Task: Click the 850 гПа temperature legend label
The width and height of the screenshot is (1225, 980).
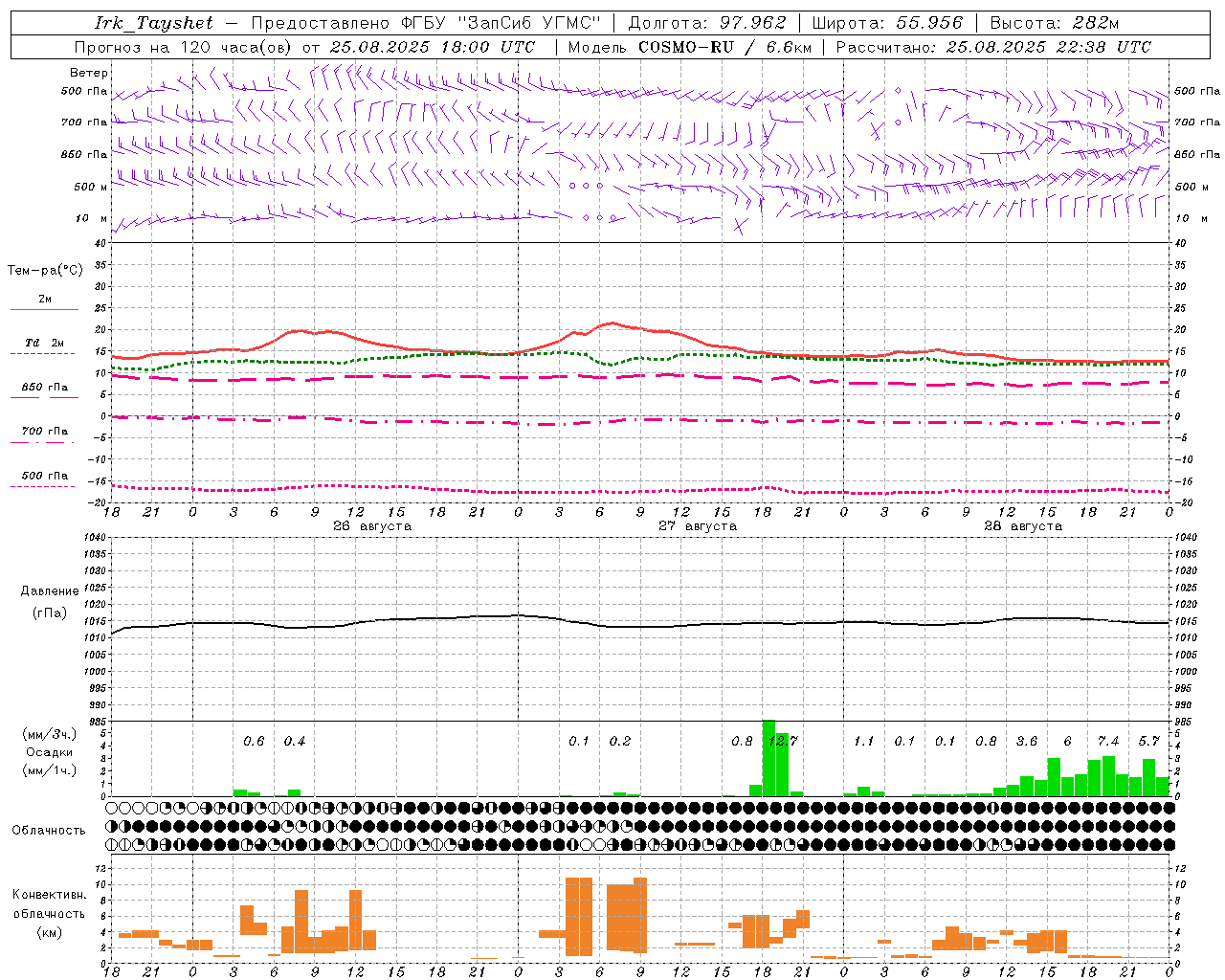Action: coord(45,388)
